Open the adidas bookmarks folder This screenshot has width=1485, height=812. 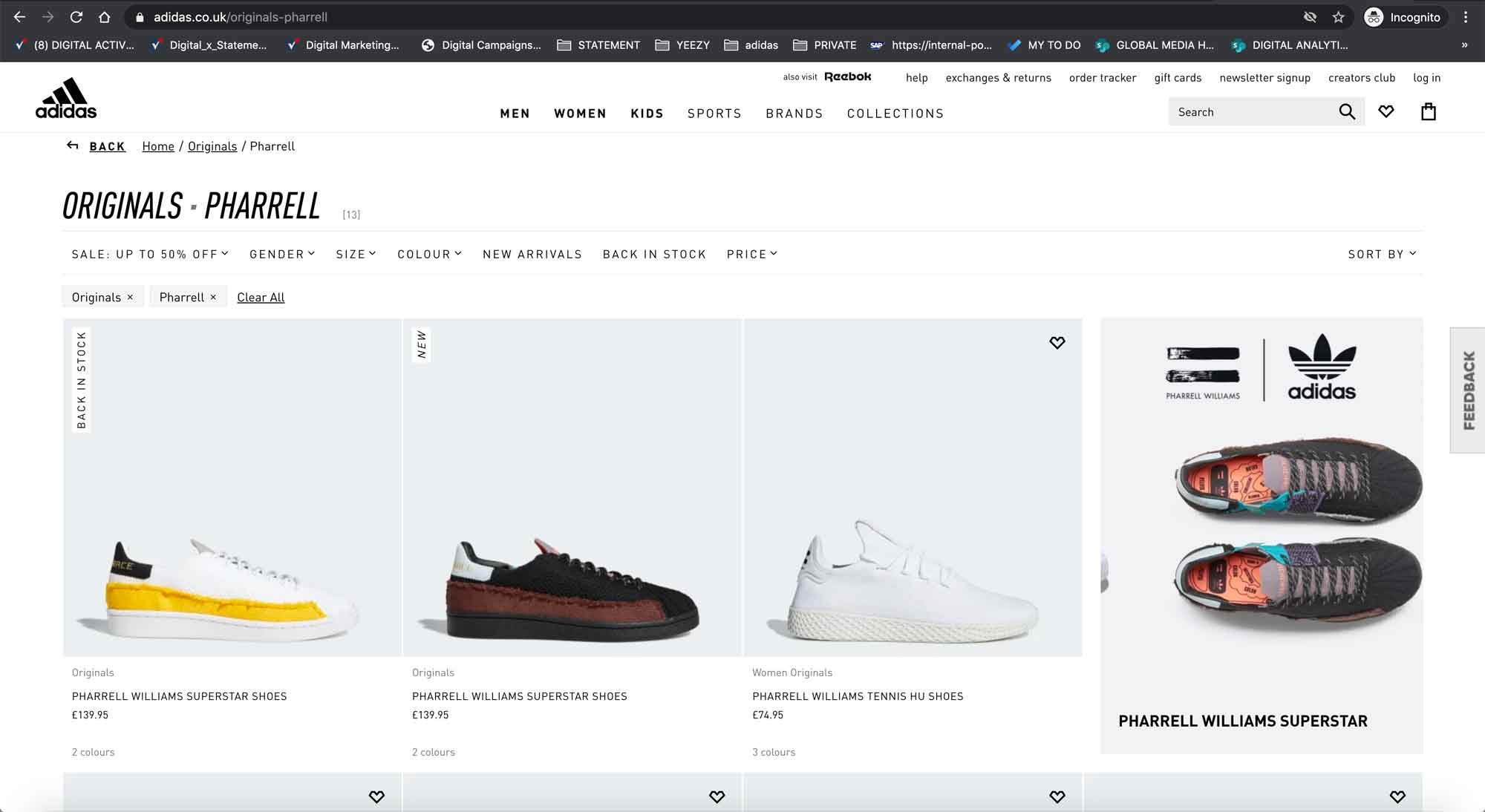point(751,45)
